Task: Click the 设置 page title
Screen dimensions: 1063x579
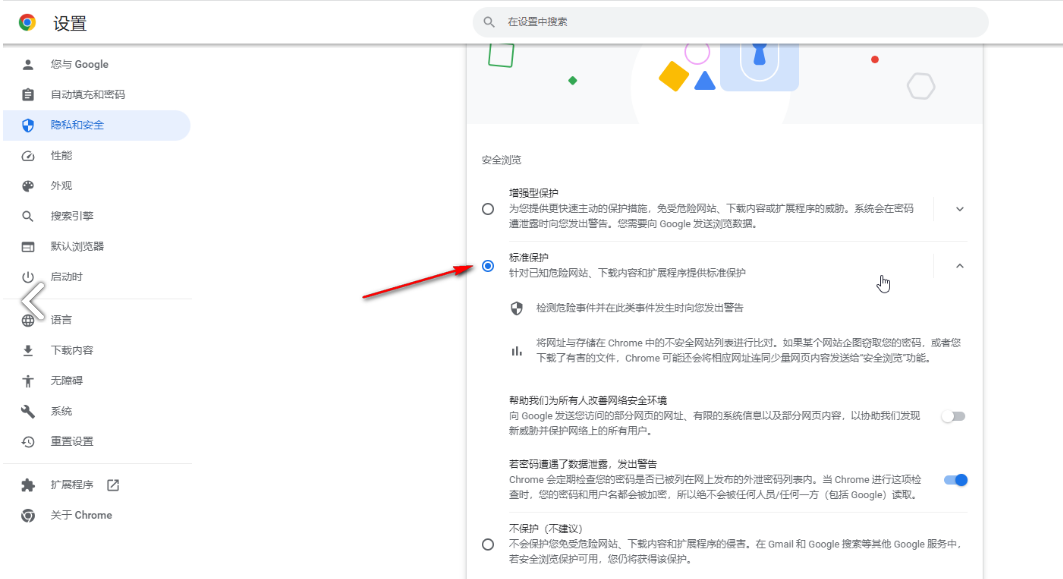Action: (x=70, y=24)
